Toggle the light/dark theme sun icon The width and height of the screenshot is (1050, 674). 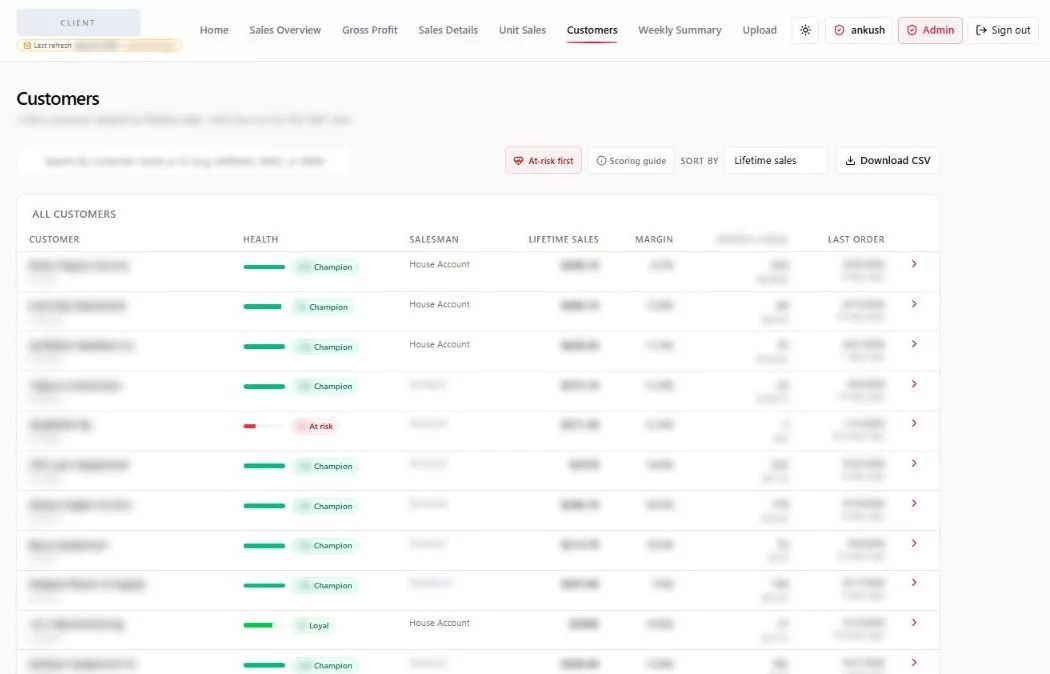(806, 30)
